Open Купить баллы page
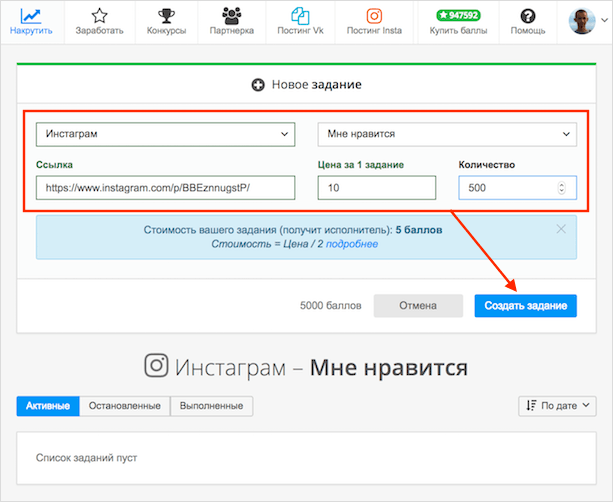613x502 pixels. pos(458,30)
